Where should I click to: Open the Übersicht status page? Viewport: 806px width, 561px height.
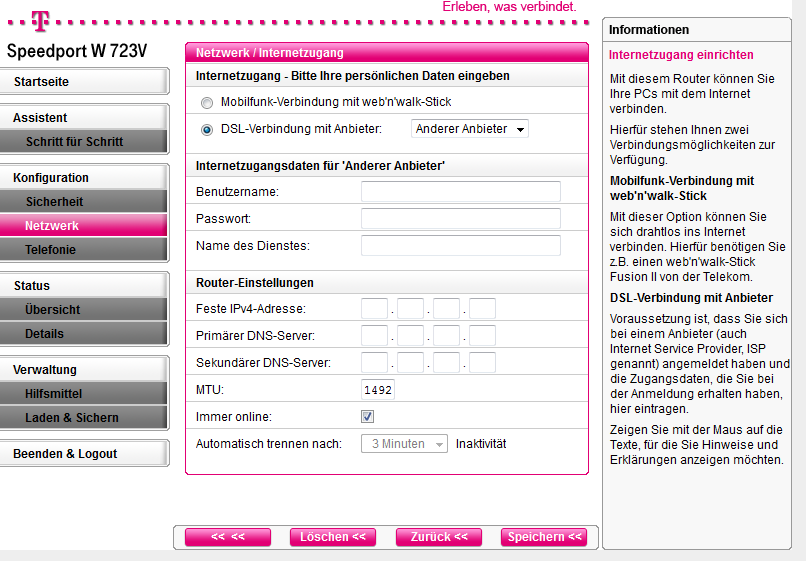(x=83, y=310)
